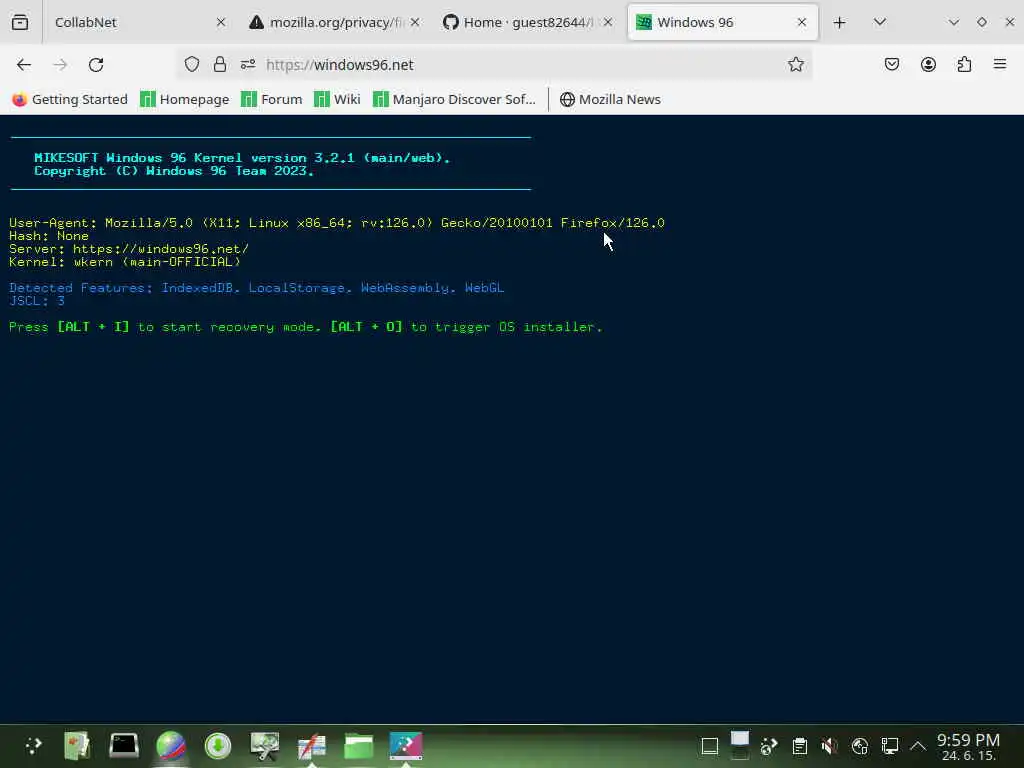The height and width of the screenshot is (768, 1024).
Task: Open Firefox View in the tab strip
Action: [x=20, y=22]
